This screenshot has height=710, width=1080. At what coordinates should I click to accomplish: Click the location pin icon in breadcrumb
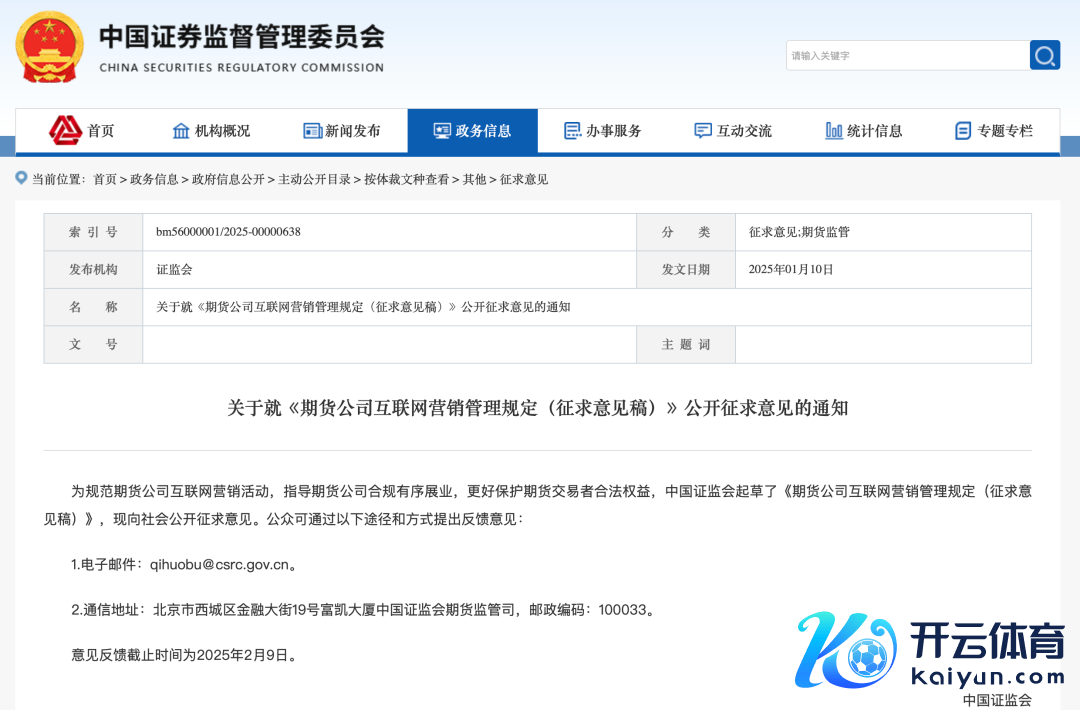pos(21,178)
